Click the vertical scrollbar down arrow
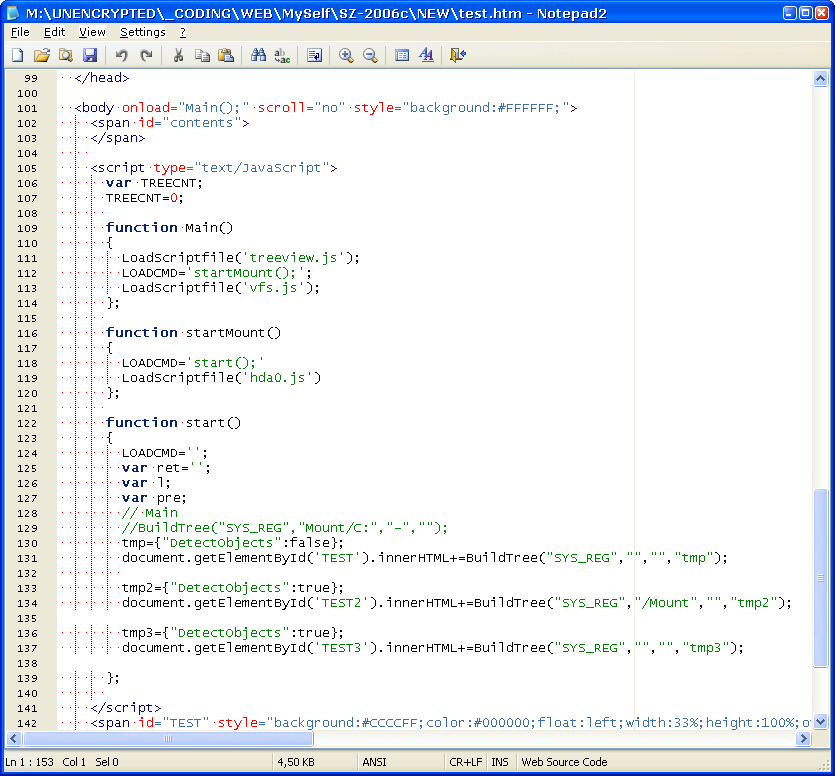 pos(821,722)
